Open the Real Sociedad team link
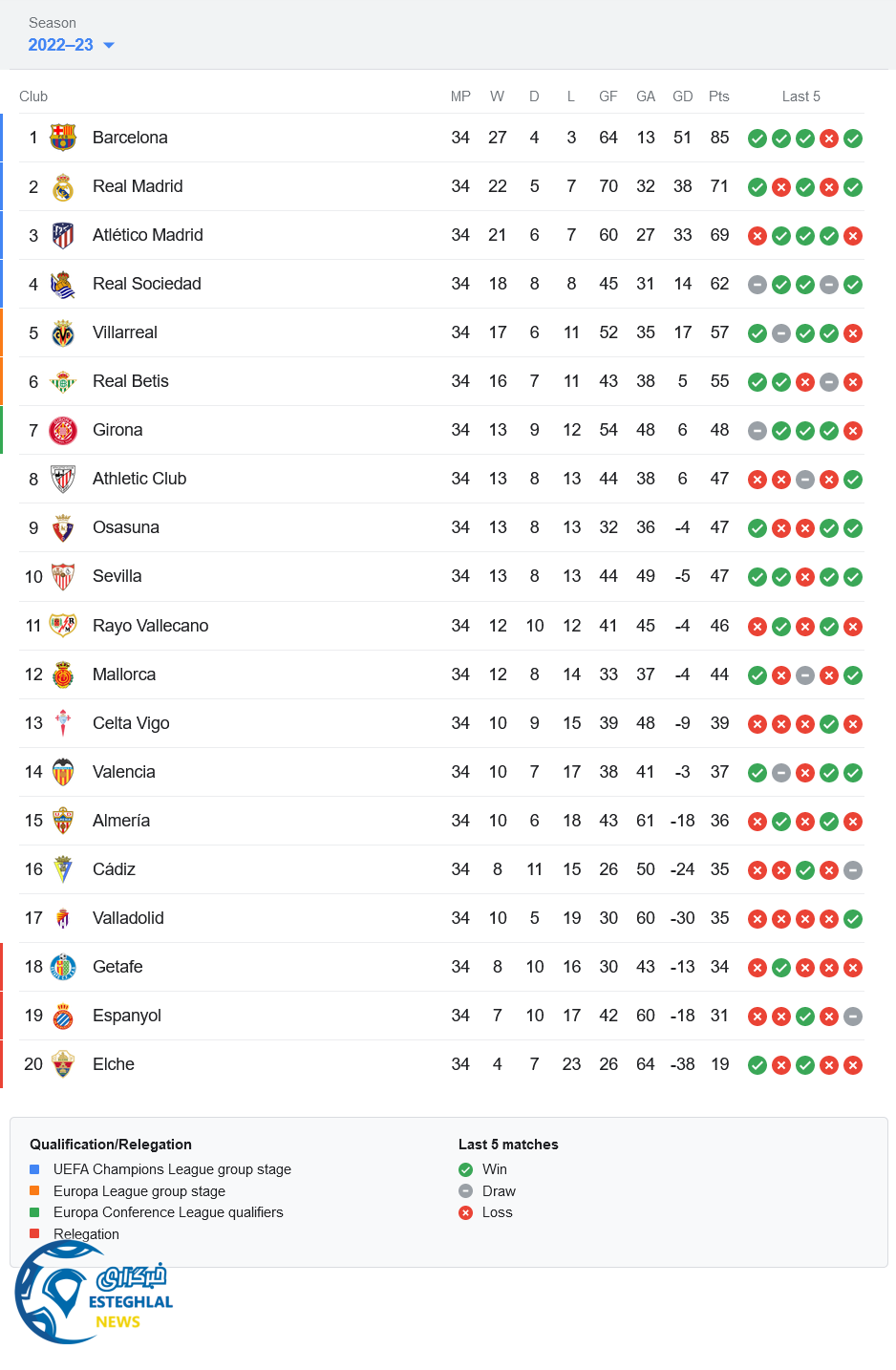 [x=146, y=284]
